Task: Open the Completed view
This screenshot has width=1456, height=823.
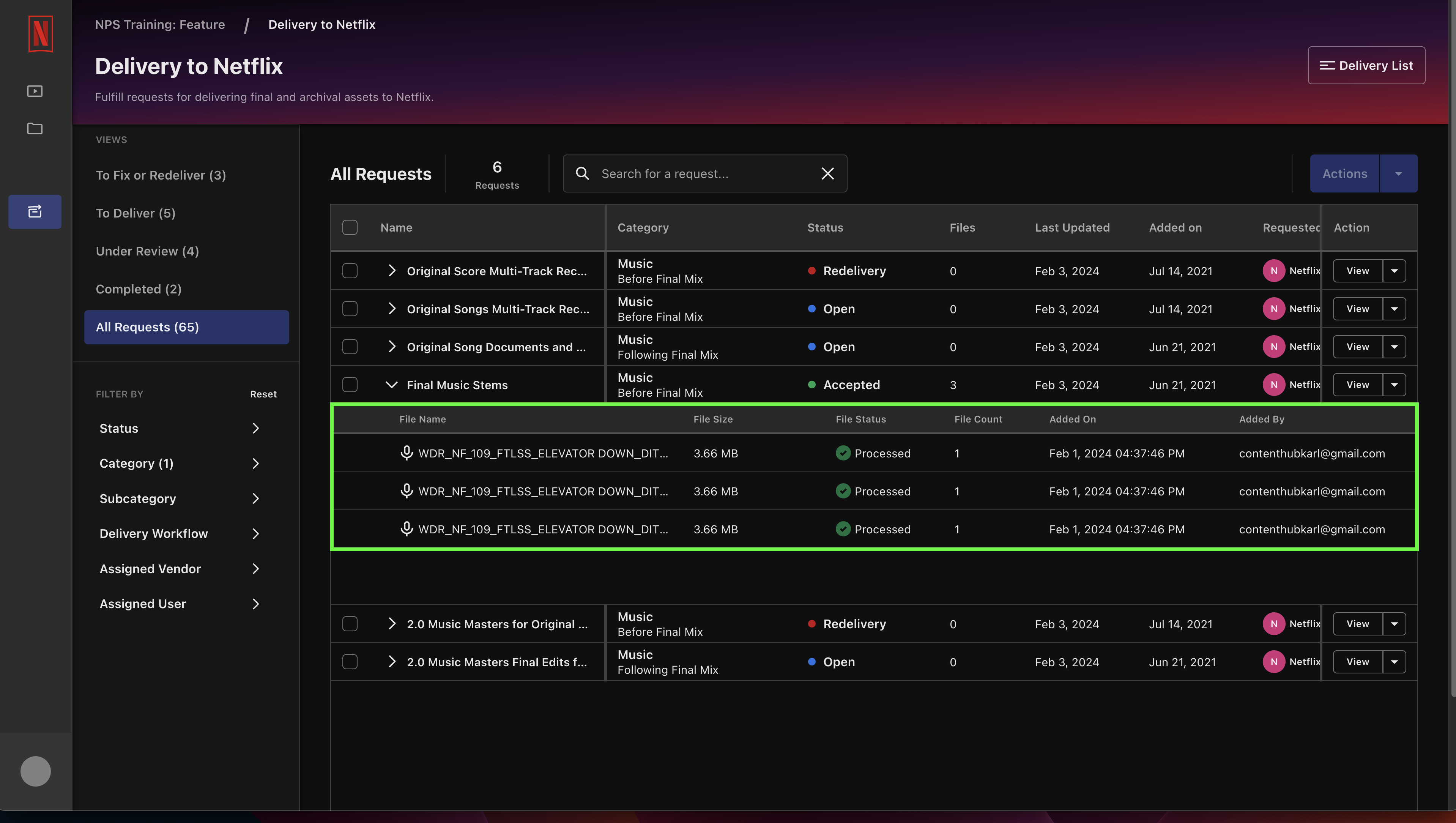Action: (x=139, y=289)
